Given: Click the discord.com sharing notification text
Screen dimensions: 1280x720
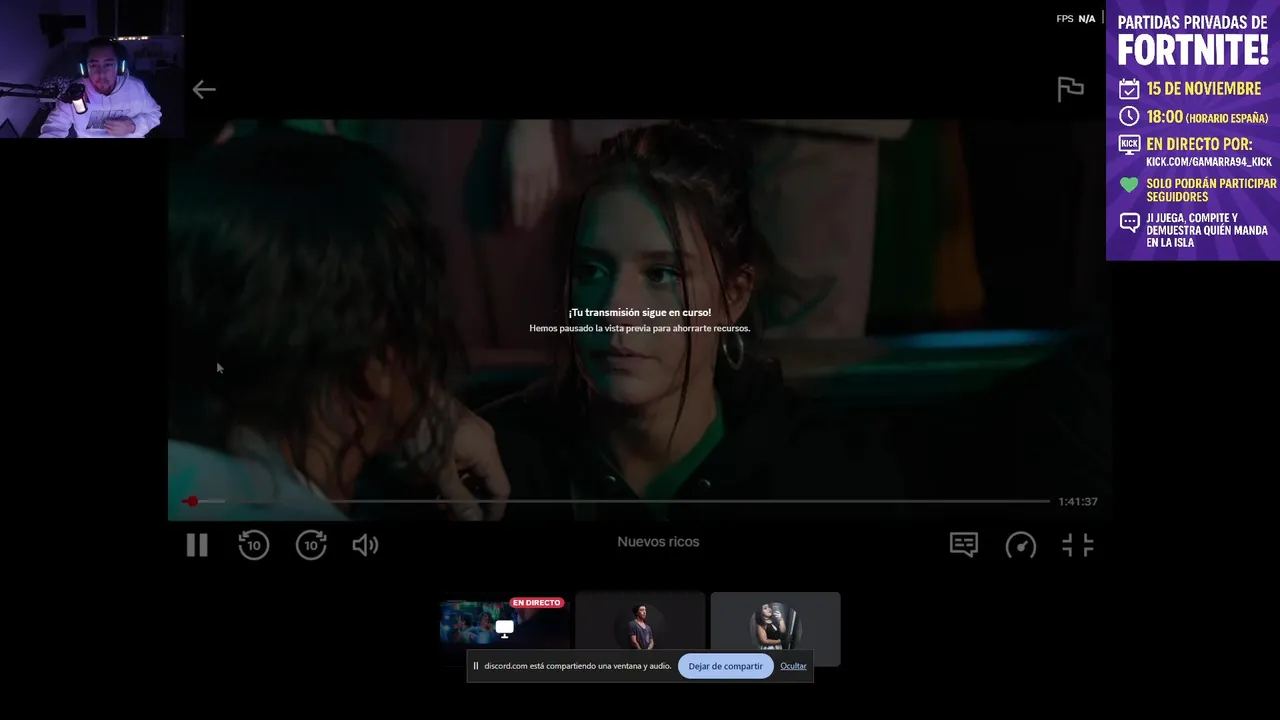Looking at the screenshot, I should tap(578, 666).
